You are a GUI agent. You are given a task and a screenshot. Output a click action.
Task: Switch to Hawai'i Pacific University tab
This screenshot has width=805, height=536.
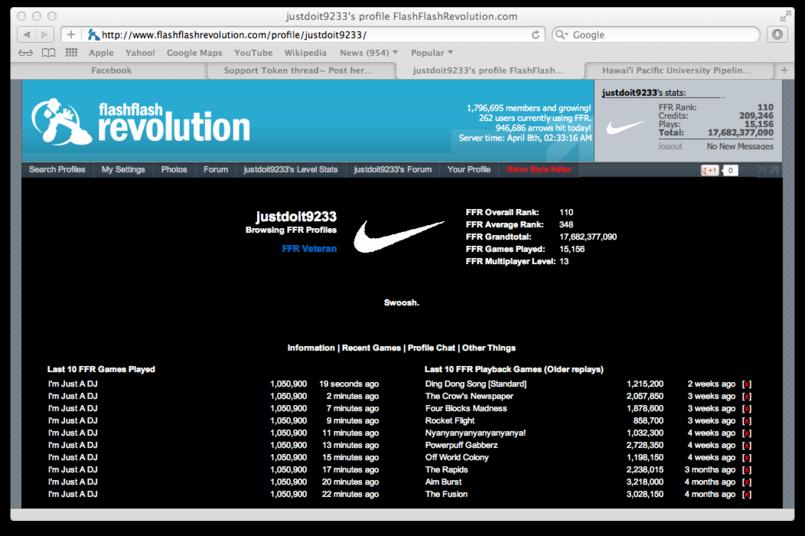tap(677, 70)
